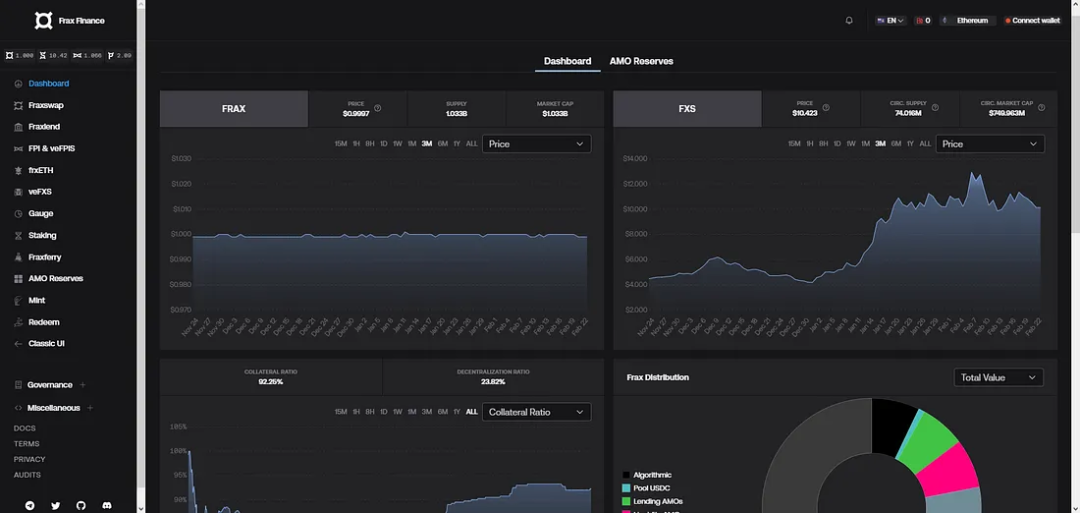Select 1H range on Collateral Ratio chart
The width and height of the screenshot is (1080, 513).
point(356,412)
